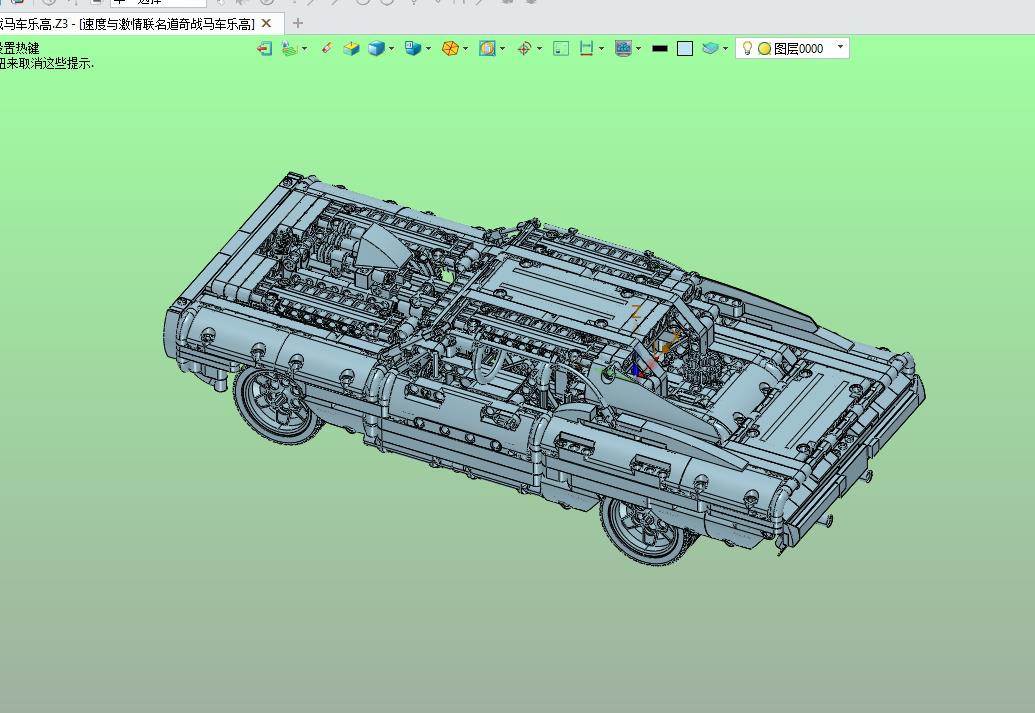The image size is (1035, 713).
Task: Click the black color swatch
Action: 659,48
